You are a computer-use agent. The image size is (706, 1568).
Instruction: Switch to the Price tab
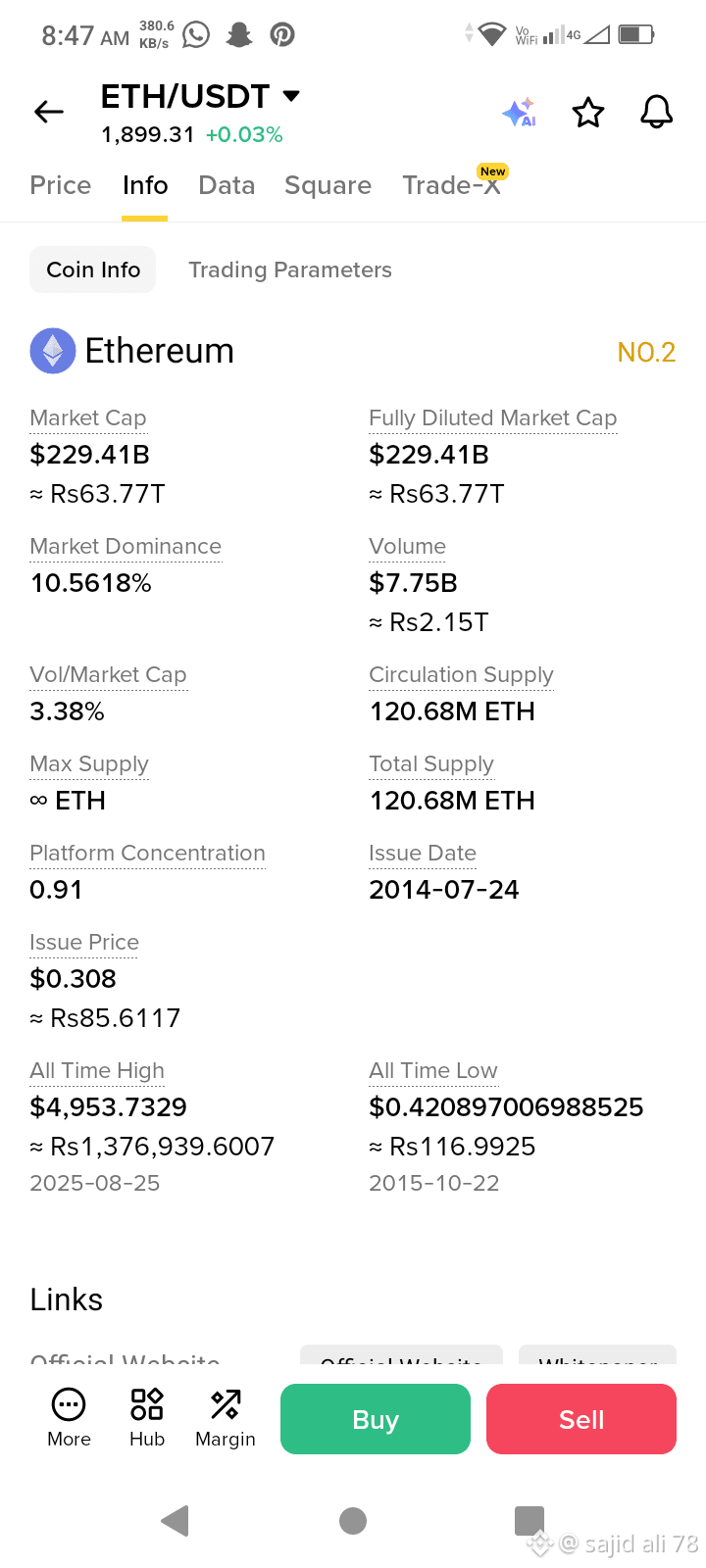pyautogui.click(x=61, y=185)
